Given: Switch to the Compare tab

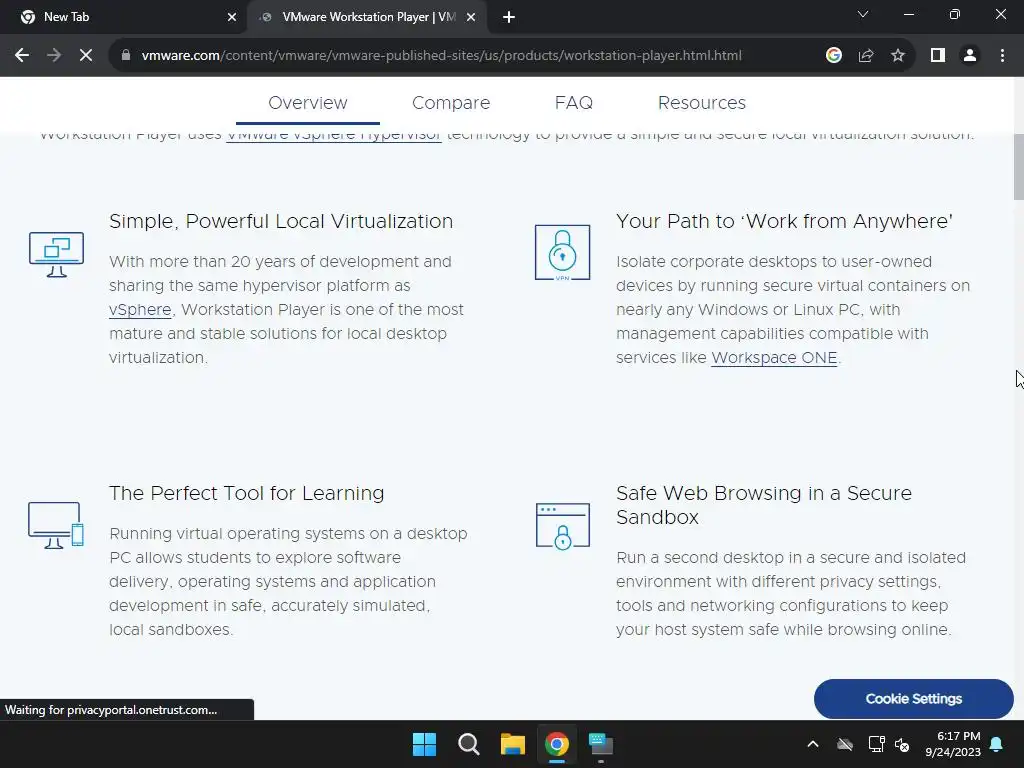Looking at the screenshot, I should pos(451,103).
